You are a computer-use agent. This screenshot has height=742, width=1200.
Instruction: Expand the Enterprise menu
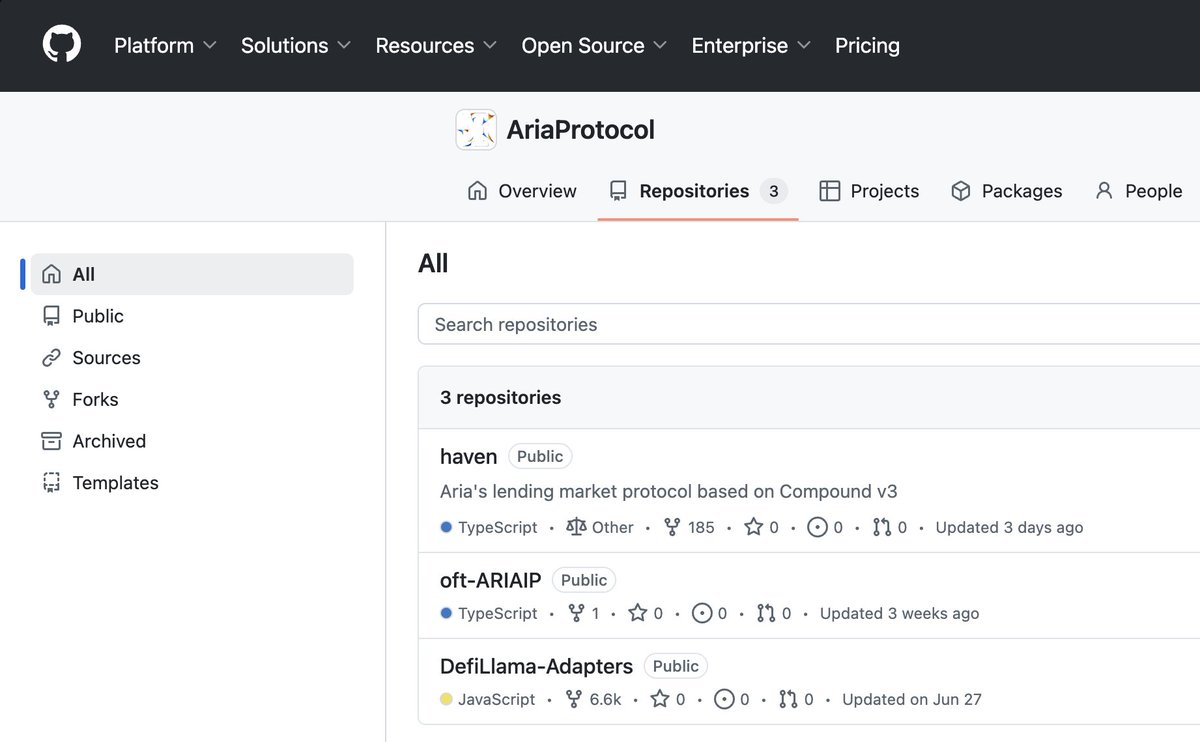[x=751, y=45]
